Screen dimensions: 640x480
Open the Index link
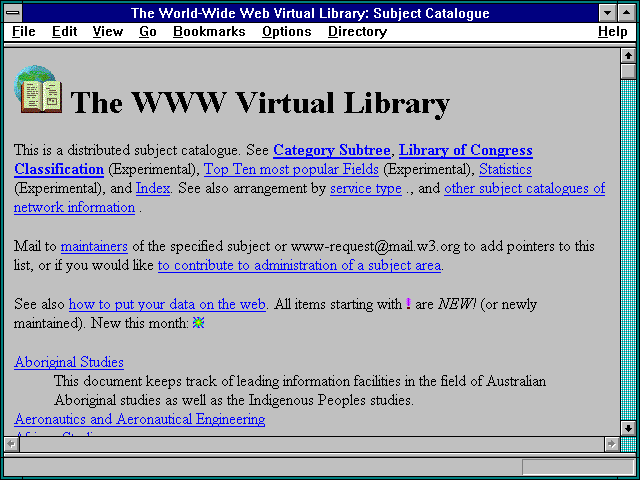click(x=153, y=188)
